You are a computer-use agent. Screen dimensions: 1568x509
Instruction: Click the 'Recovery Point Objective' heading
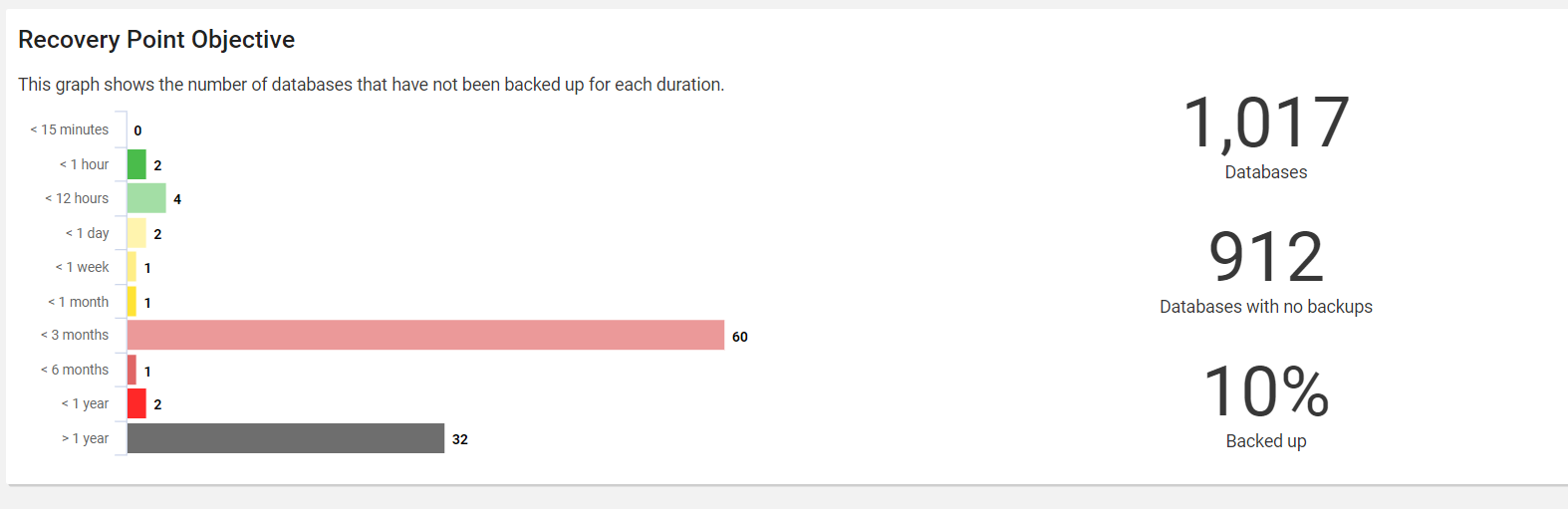coord(156,40)
